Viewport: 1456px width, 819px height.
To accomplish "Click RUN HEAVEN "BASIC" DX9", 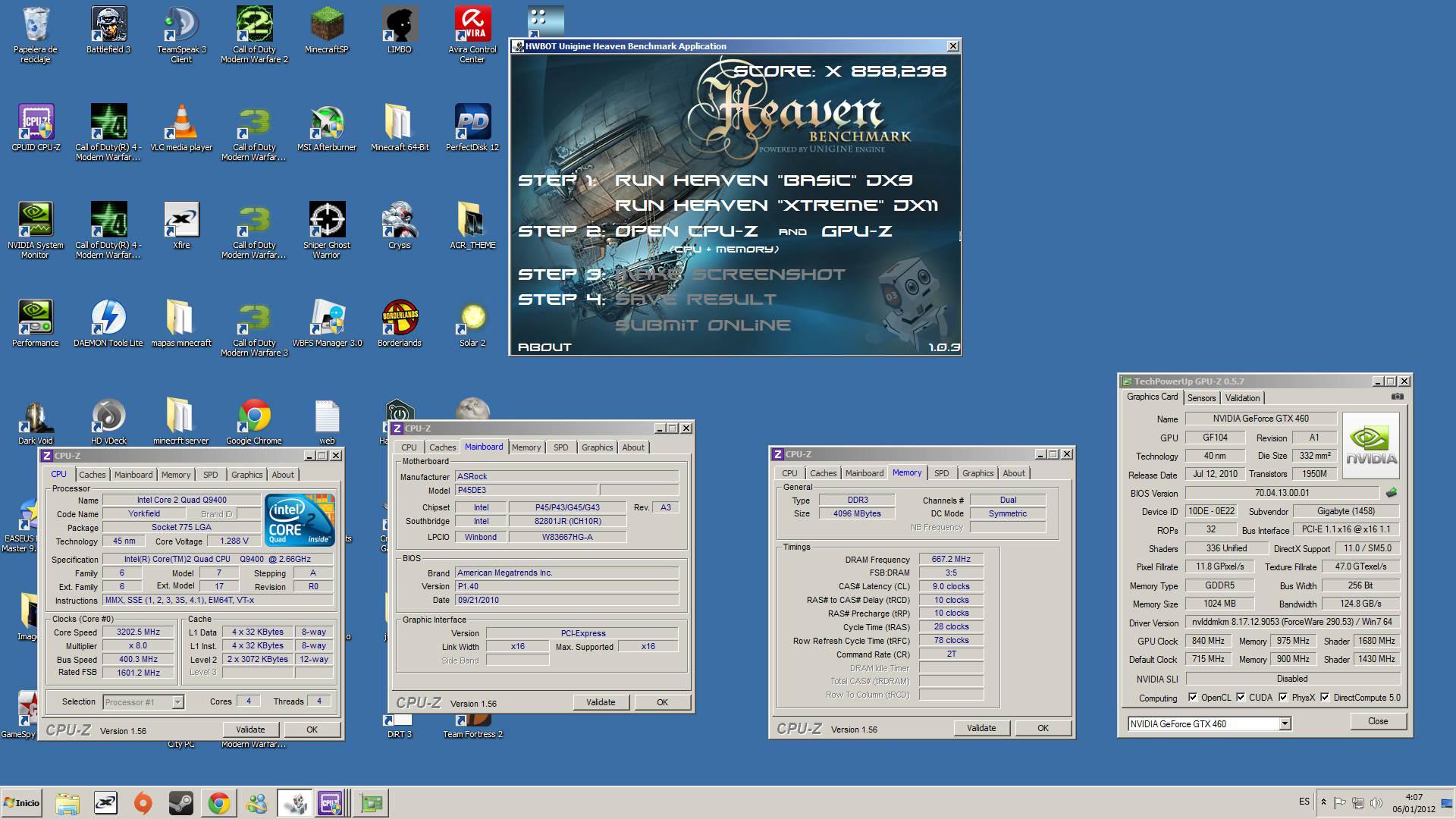I will point(764,180).
